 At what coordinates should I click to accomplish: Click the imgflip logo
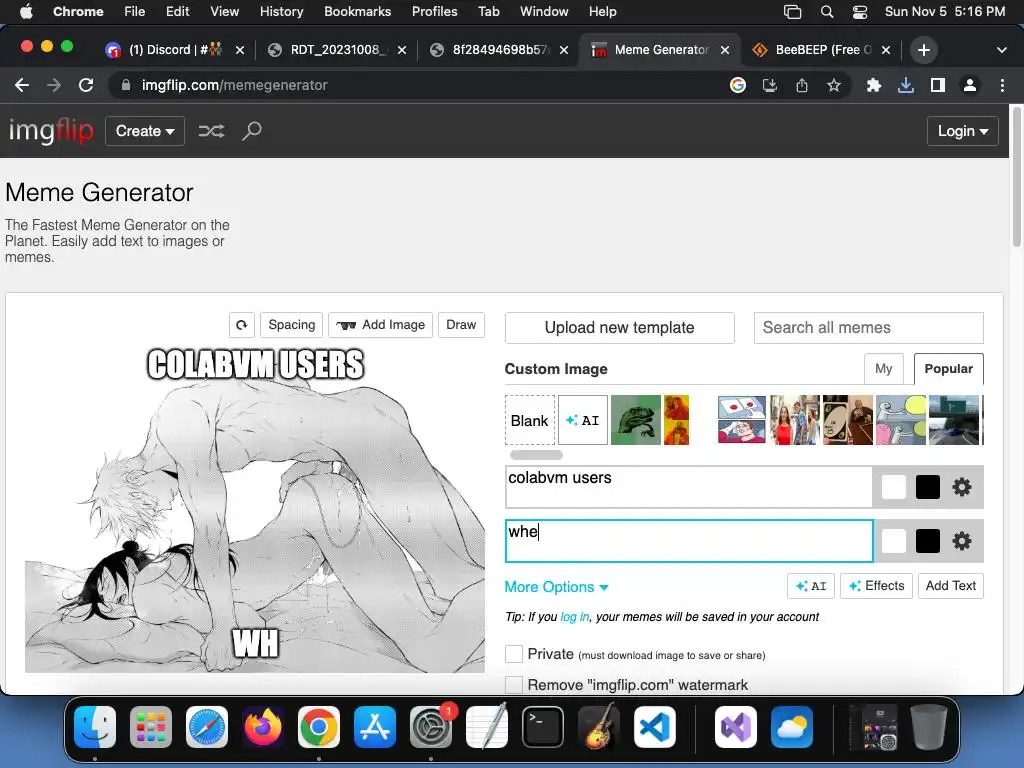(51, 131)
